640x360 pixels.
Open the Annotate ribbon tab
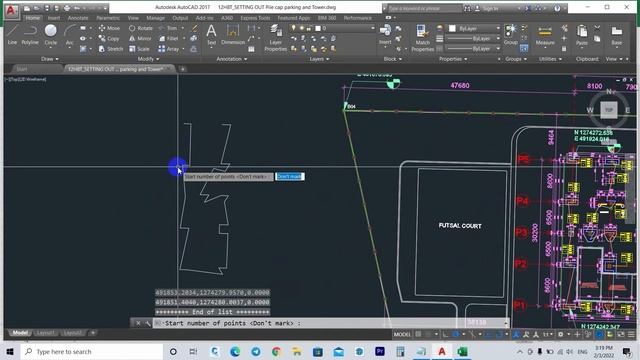(x=78, y=18)
